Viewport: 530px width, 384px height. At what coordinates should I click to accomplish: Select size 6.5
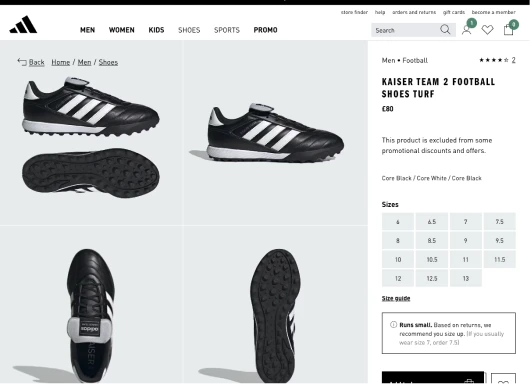click(432, 222)
